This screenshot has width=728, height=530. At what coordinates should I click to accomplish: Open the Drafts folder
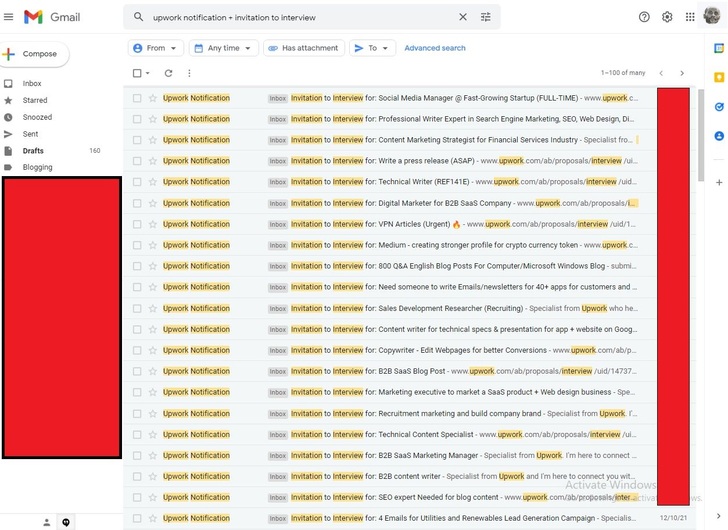pos(33,150)
